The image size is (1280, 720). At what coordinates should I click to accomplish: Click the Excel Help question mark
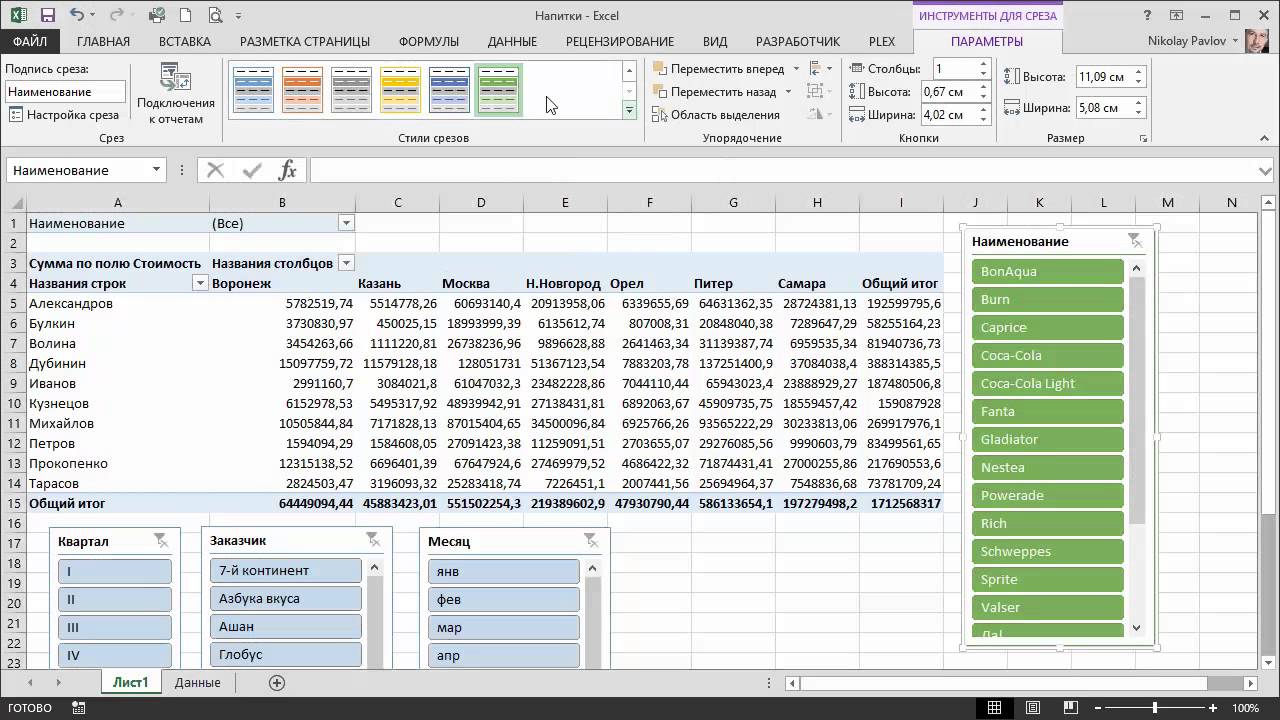point(1146,15)
